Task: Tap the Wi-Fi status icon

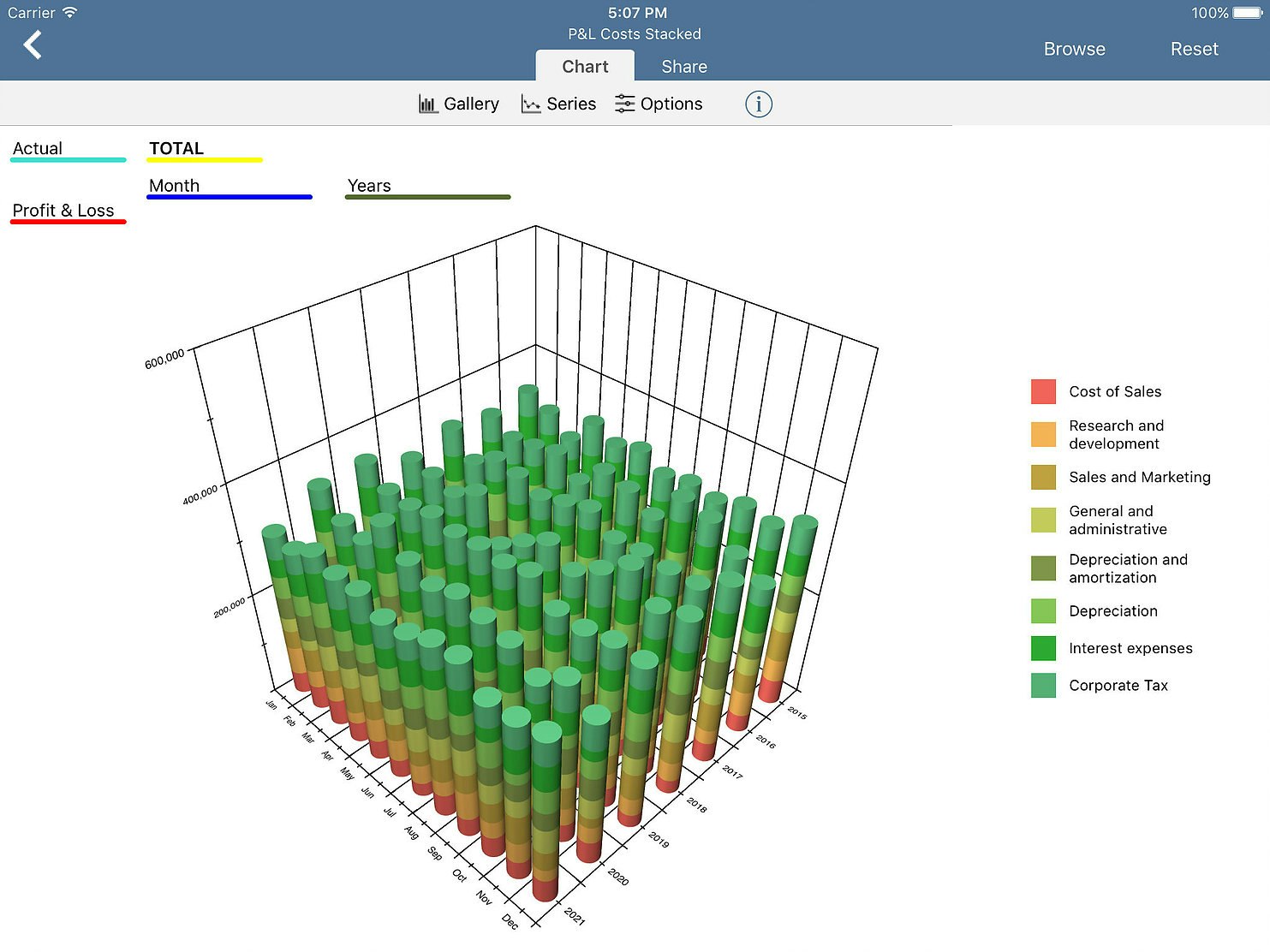Action: 70,12
